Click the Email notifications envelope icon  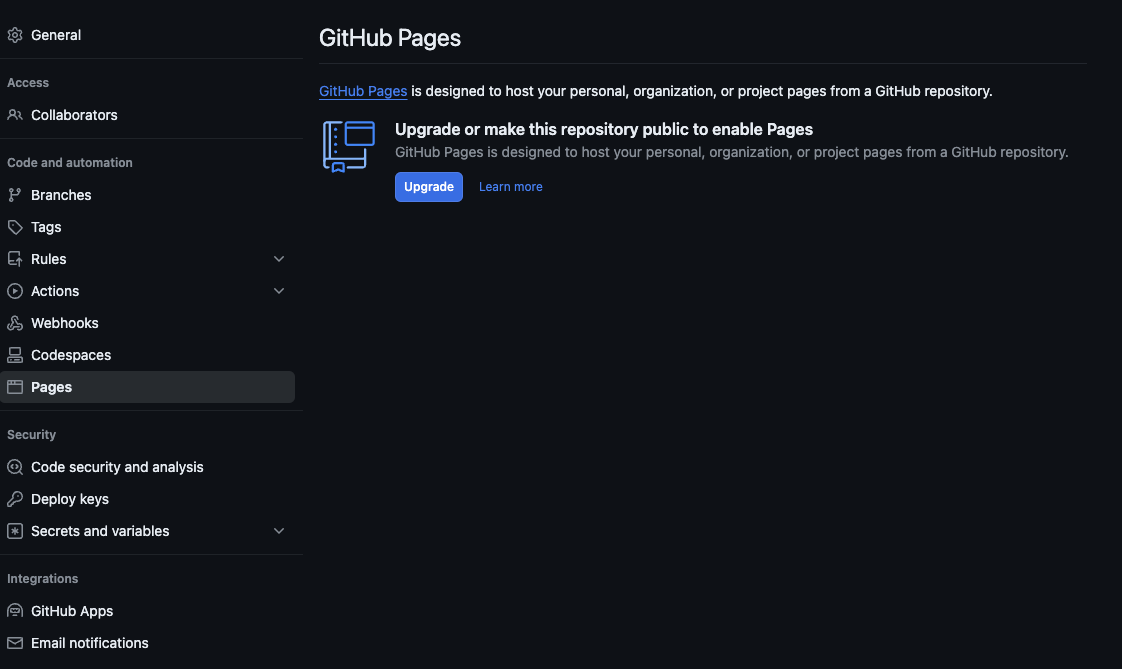(15, 643)
